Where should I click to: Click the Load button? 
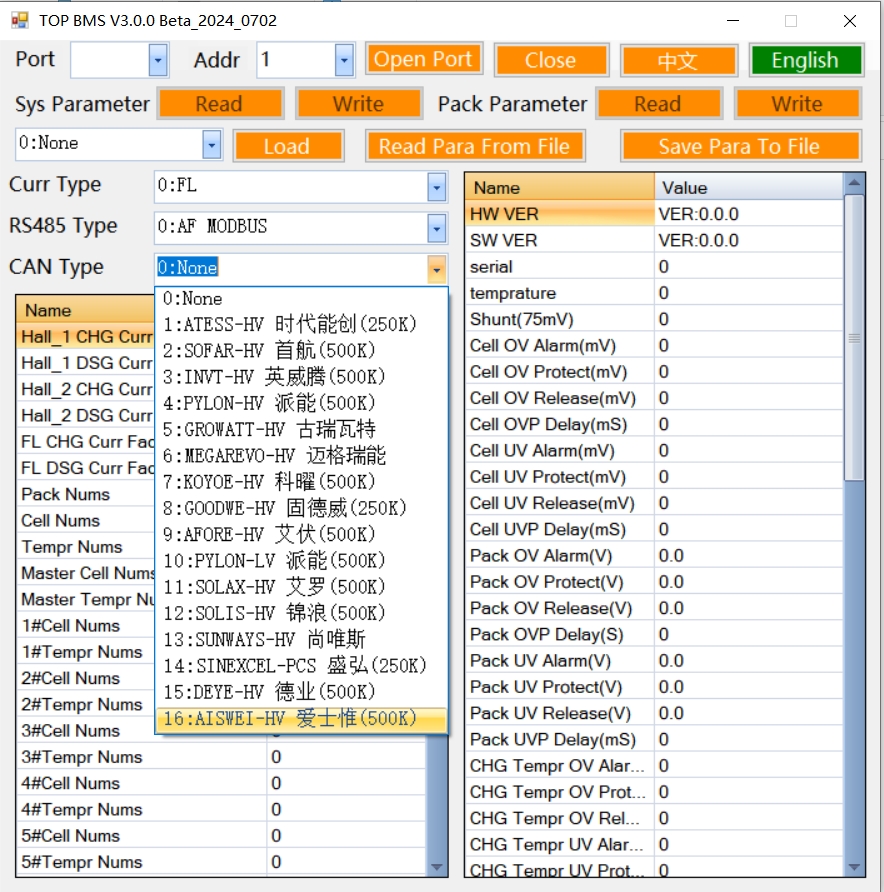(x=288, y=146)
